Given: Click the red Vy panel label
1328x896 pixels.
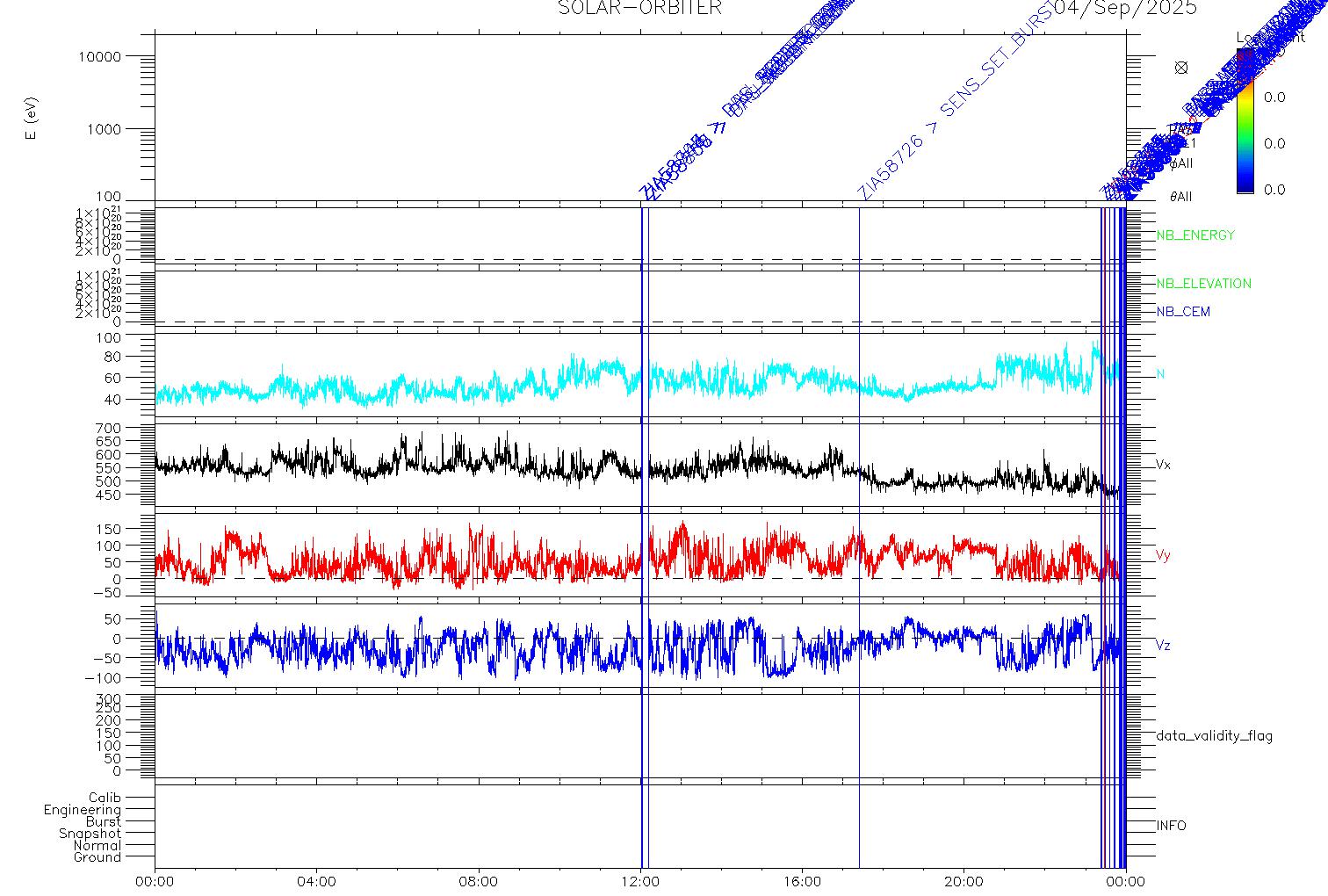Looking at the screenshot, I should click(1163, 556).
